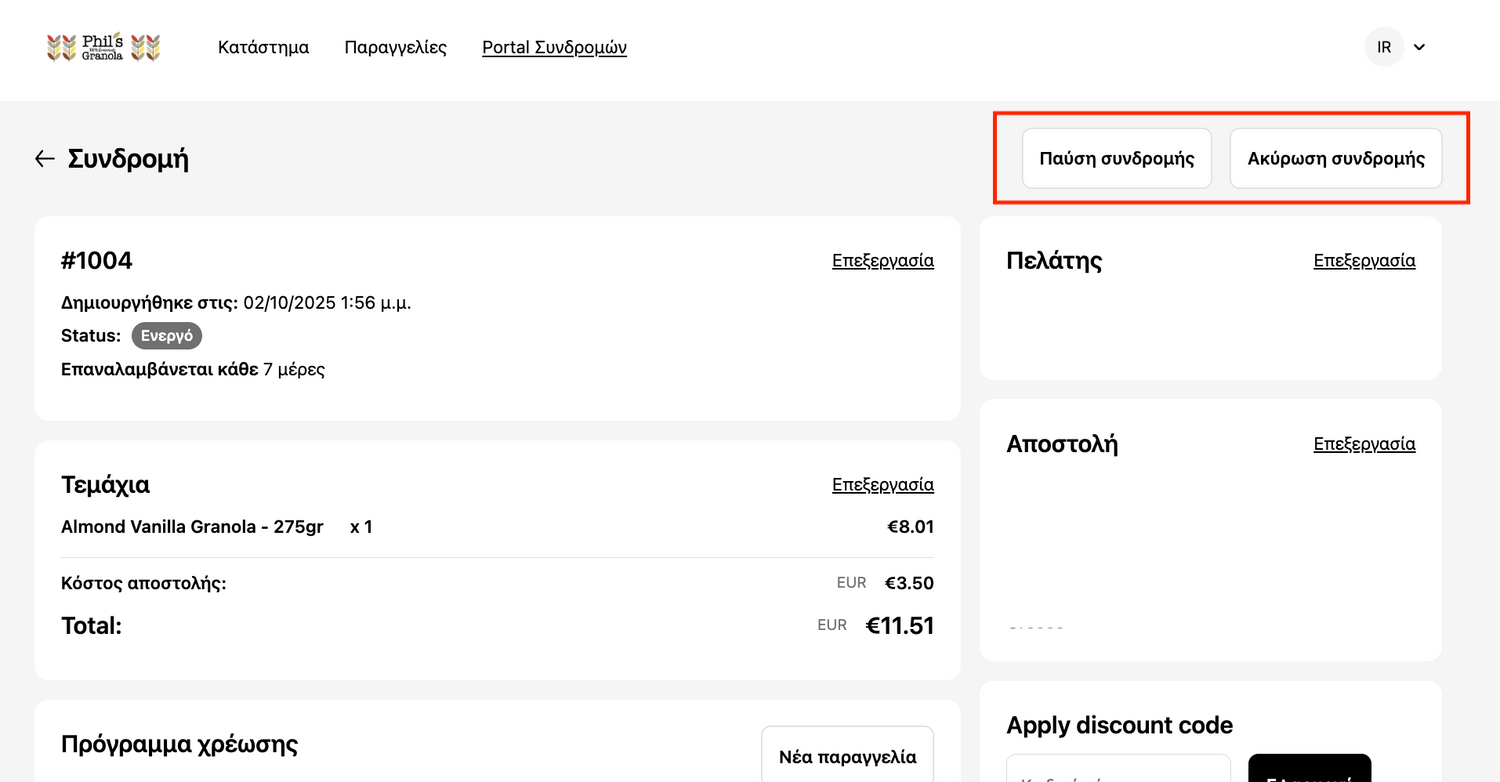
Task: Click the IR user avatar
Action: [1384, 47]
